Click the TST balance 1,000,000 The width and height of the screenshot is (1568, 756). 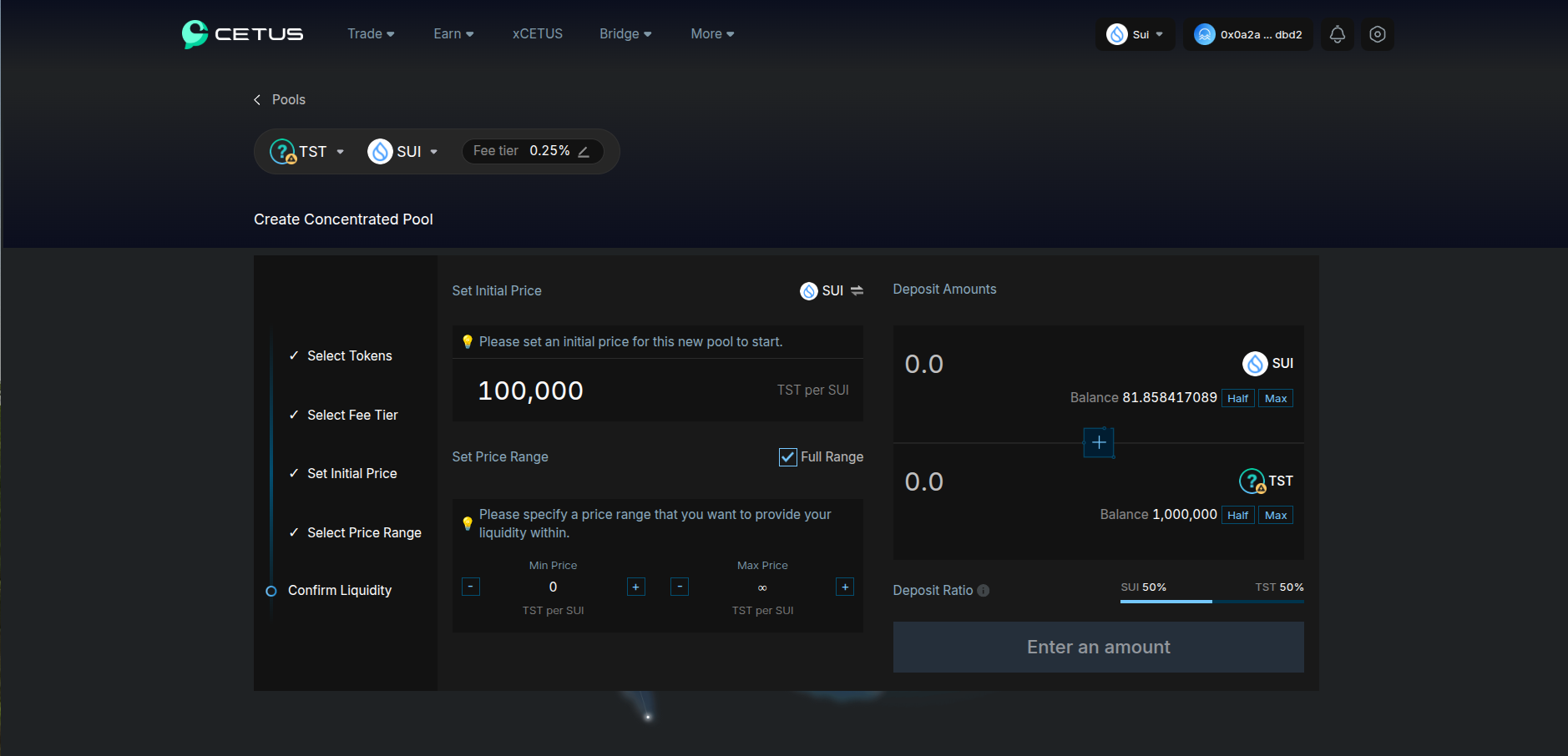(x=1185, y=515)
